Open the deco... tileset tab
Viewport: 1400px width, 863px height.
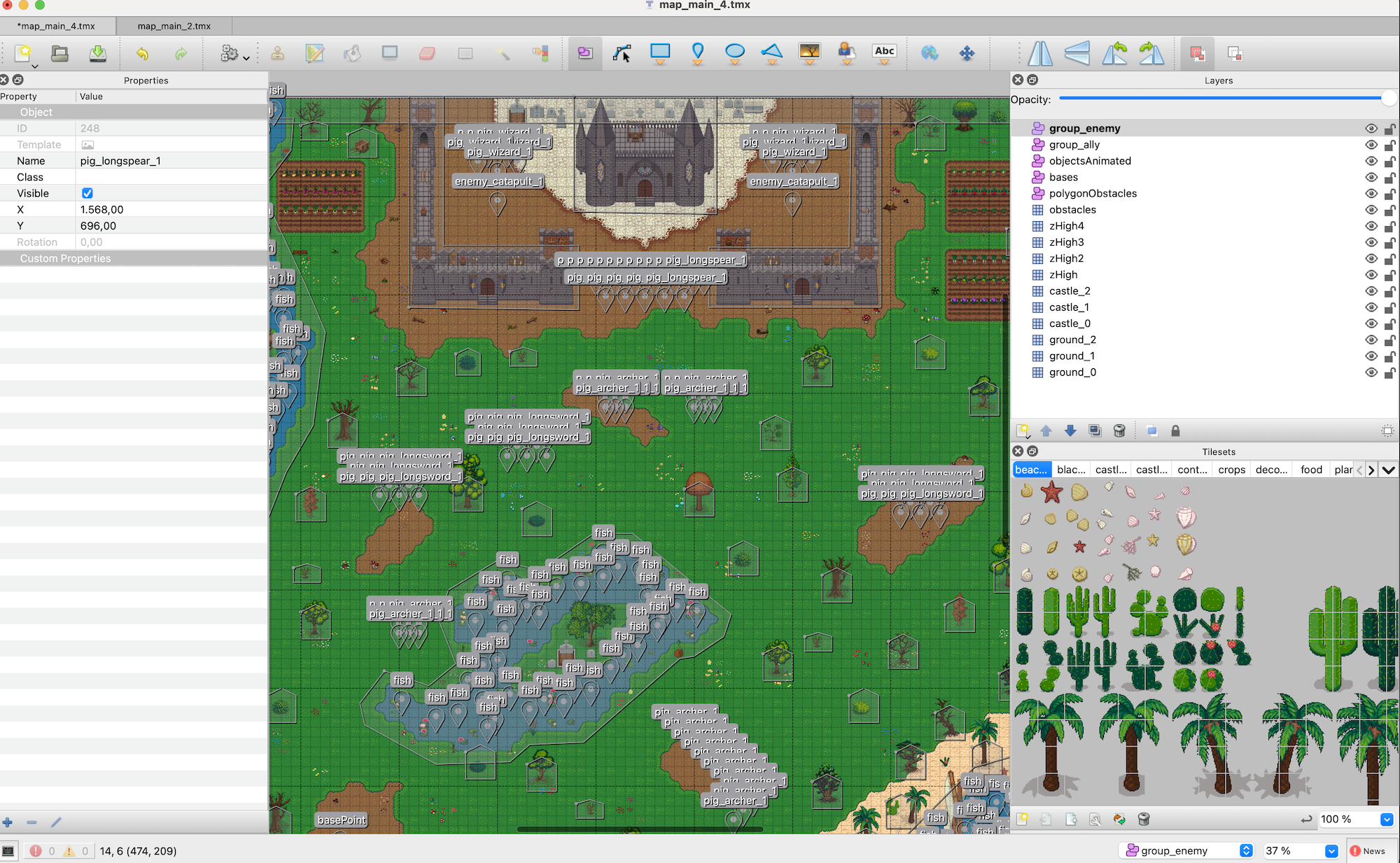click(x=1271, y=470)
